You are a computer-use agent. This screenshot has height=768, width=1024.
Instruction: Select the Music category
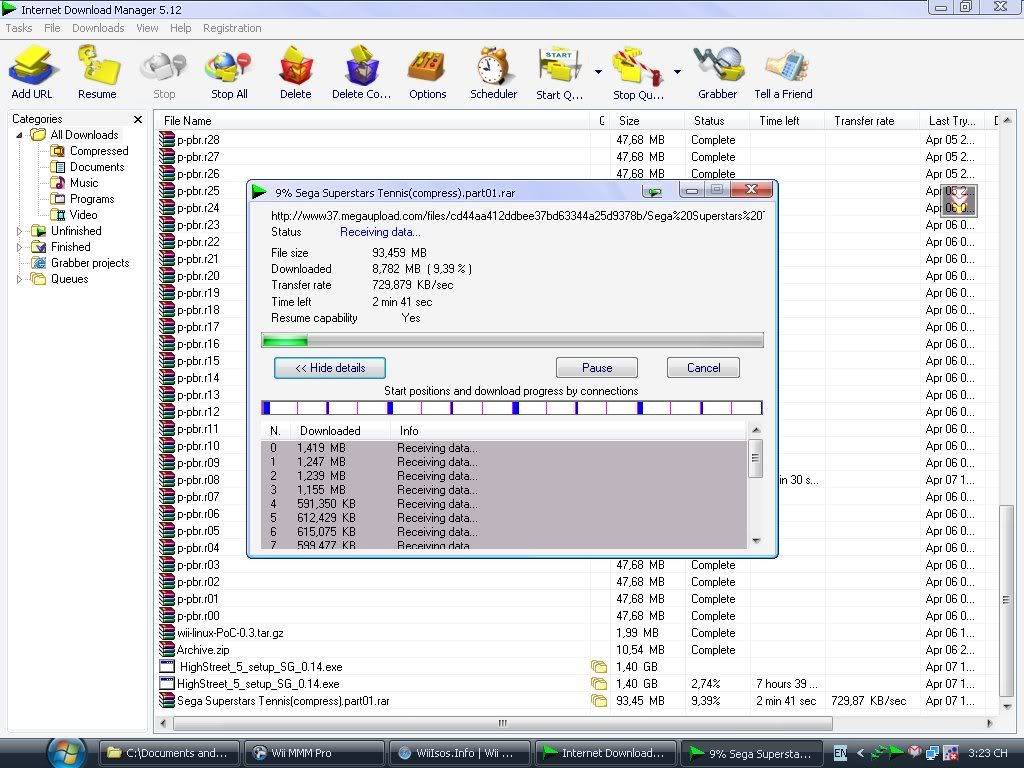pyautogui.click(x=74, y=183)
